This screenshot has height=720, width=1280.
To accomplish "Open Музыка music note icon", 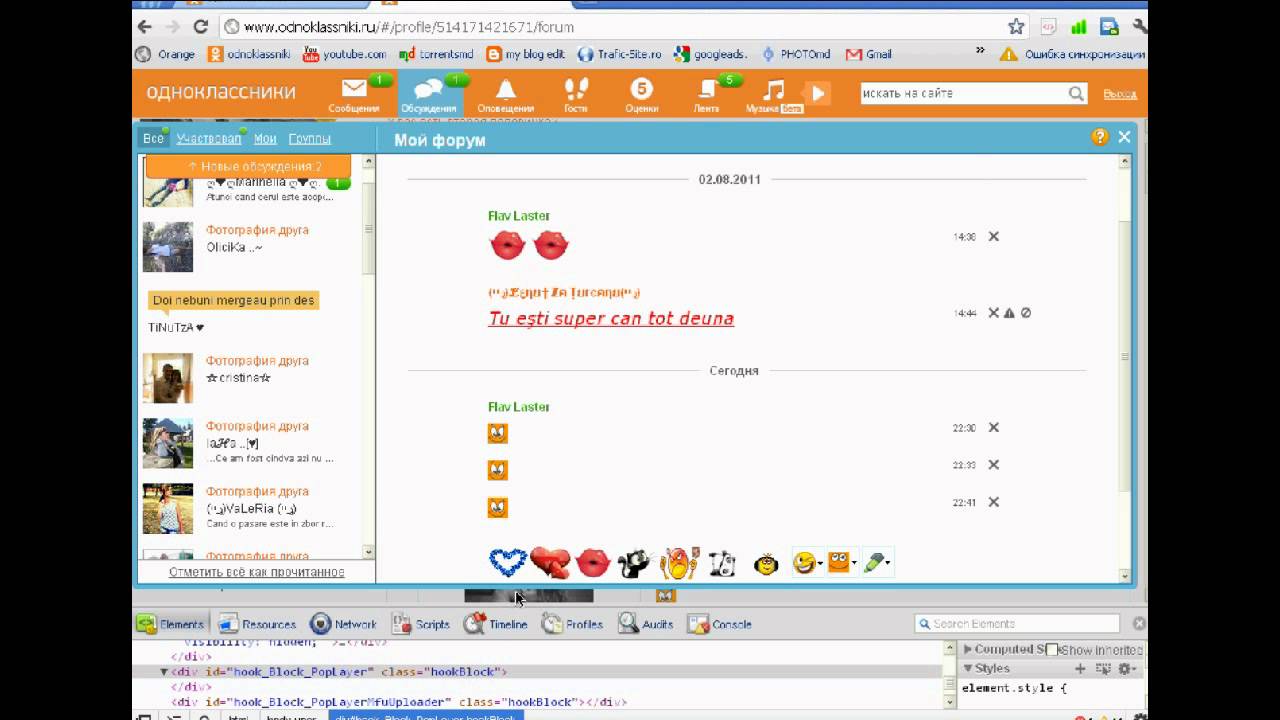I will [x=773, y=89].
